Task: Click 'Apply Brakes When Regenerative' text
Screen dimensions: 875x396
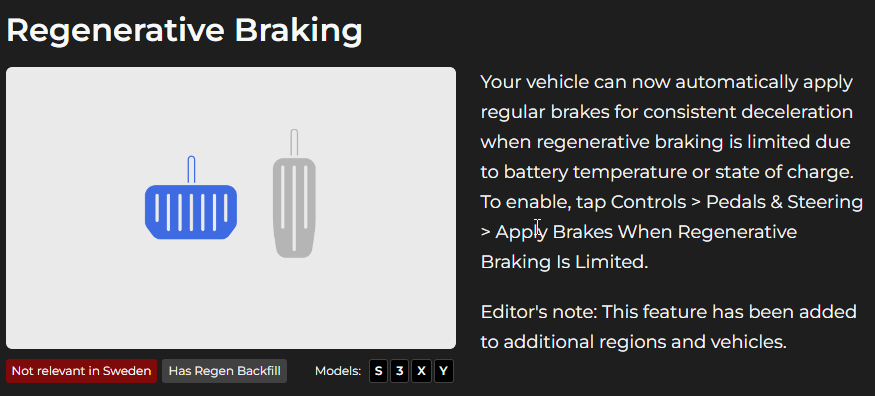Action: [646, 232]
